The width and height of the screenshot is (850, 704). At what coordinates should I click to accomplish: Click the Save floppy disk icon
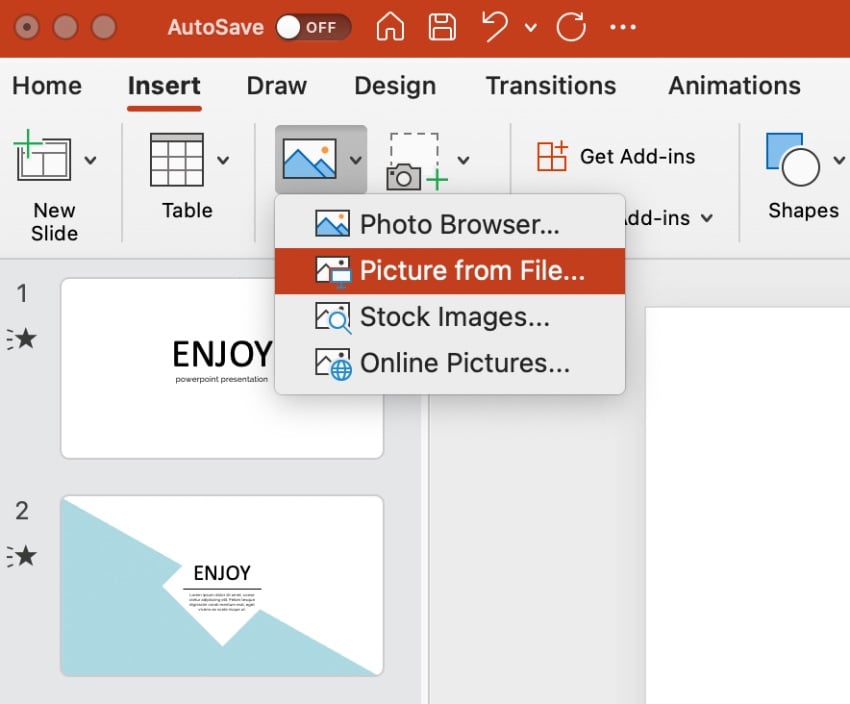pyautogui.click(x=441, y=27)
